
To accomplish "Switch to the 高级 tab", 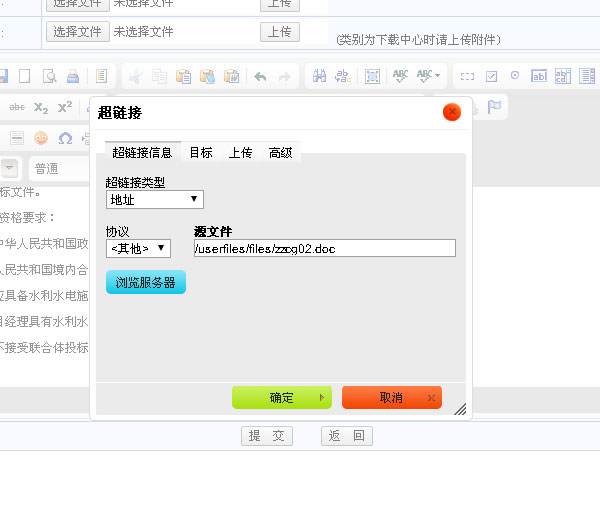I will tap(280, 152).
